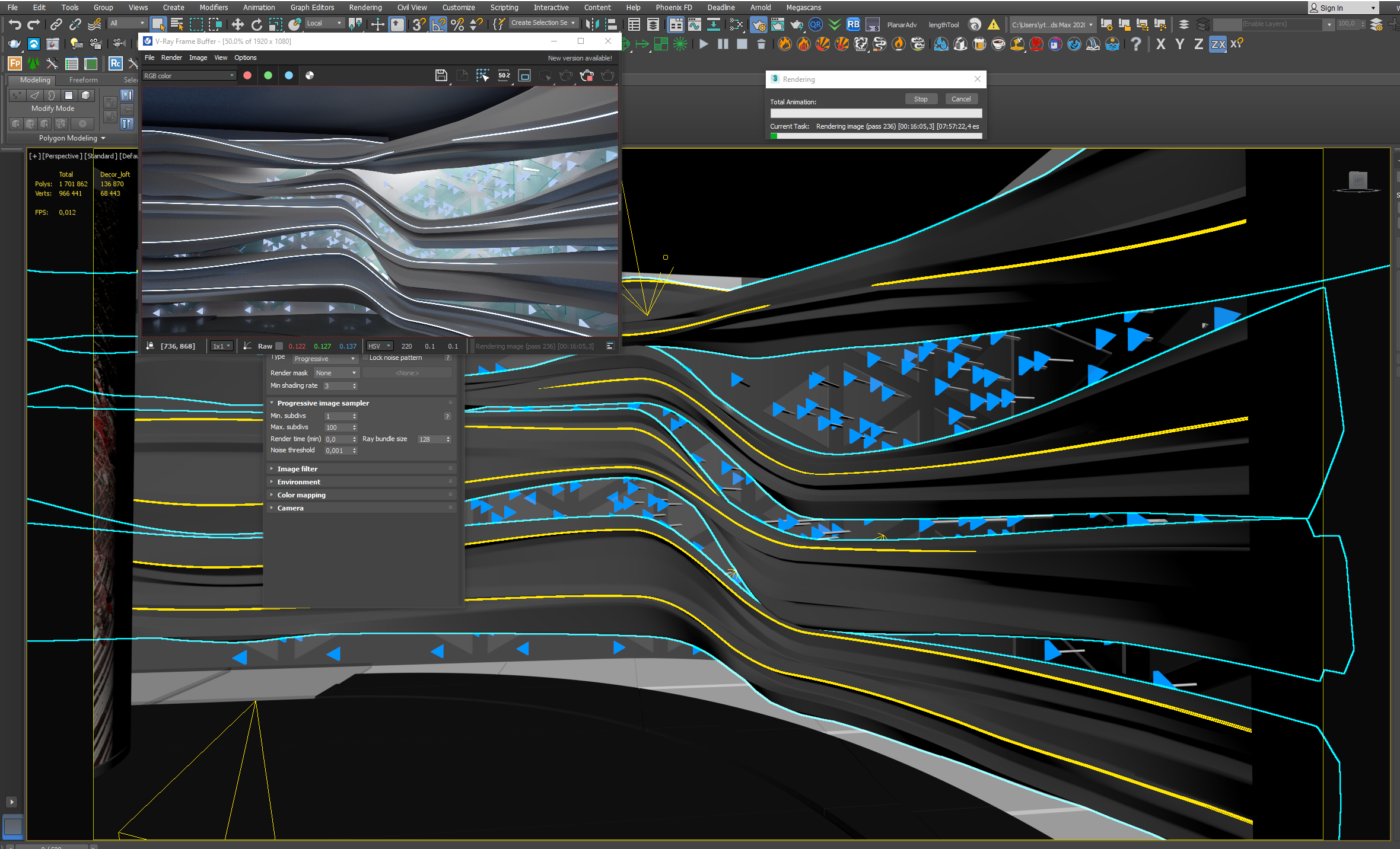Open the Rendering menu

(x=365, y=7)
